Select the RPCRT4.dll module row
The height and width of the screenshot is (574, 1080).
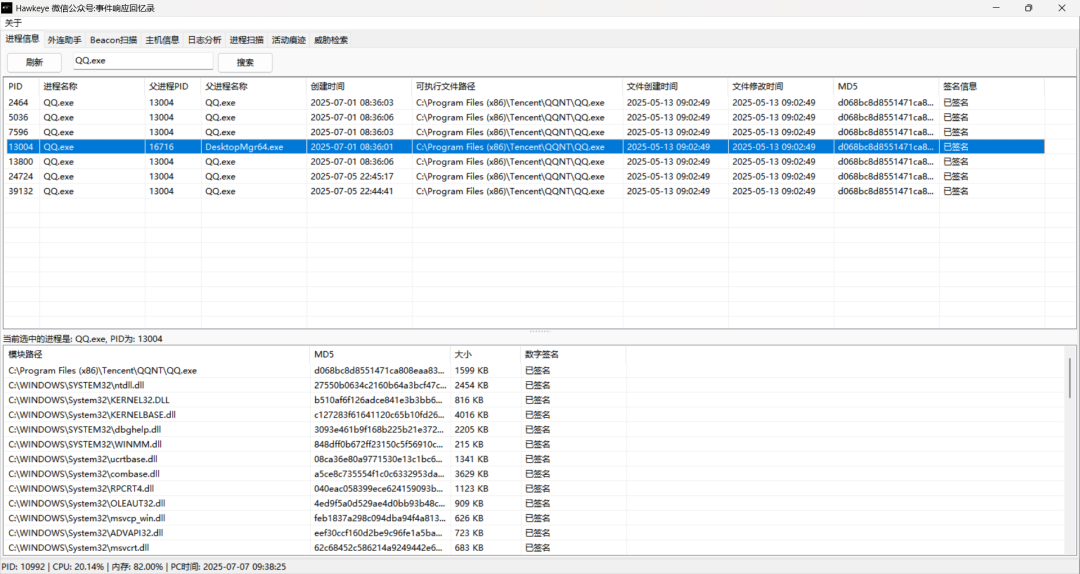[315, 489]
